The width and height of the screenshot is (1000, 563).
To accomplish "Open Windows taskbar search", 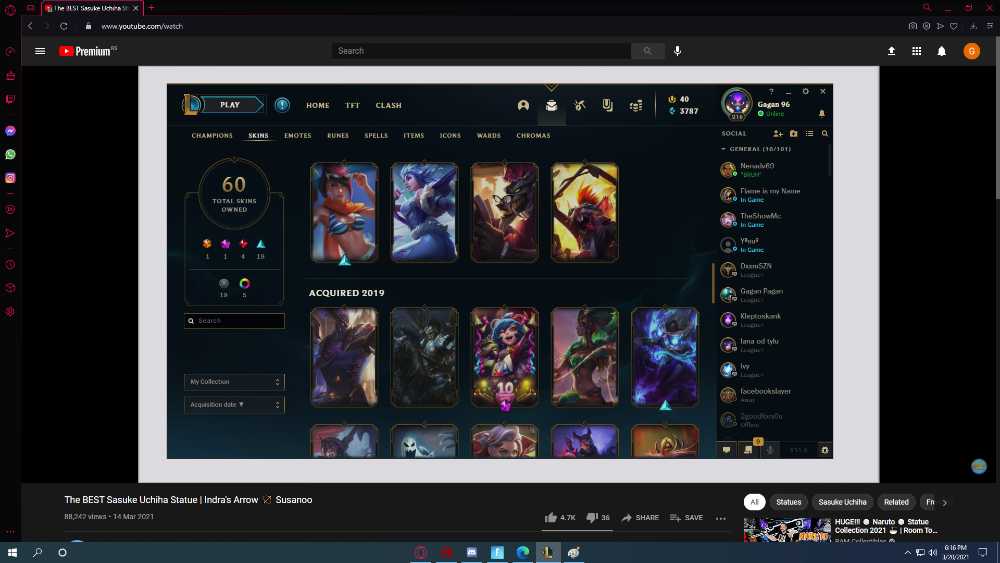I will click(x=37, y=552).
